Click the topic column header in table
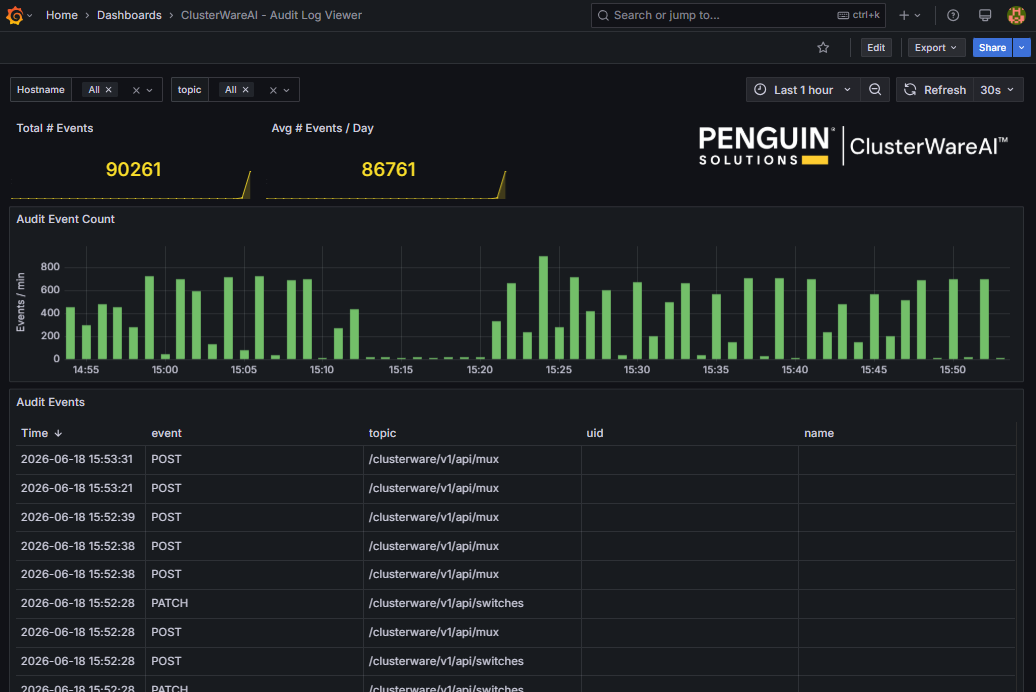This screenshot has width=1036, height=692. [383, 434]
